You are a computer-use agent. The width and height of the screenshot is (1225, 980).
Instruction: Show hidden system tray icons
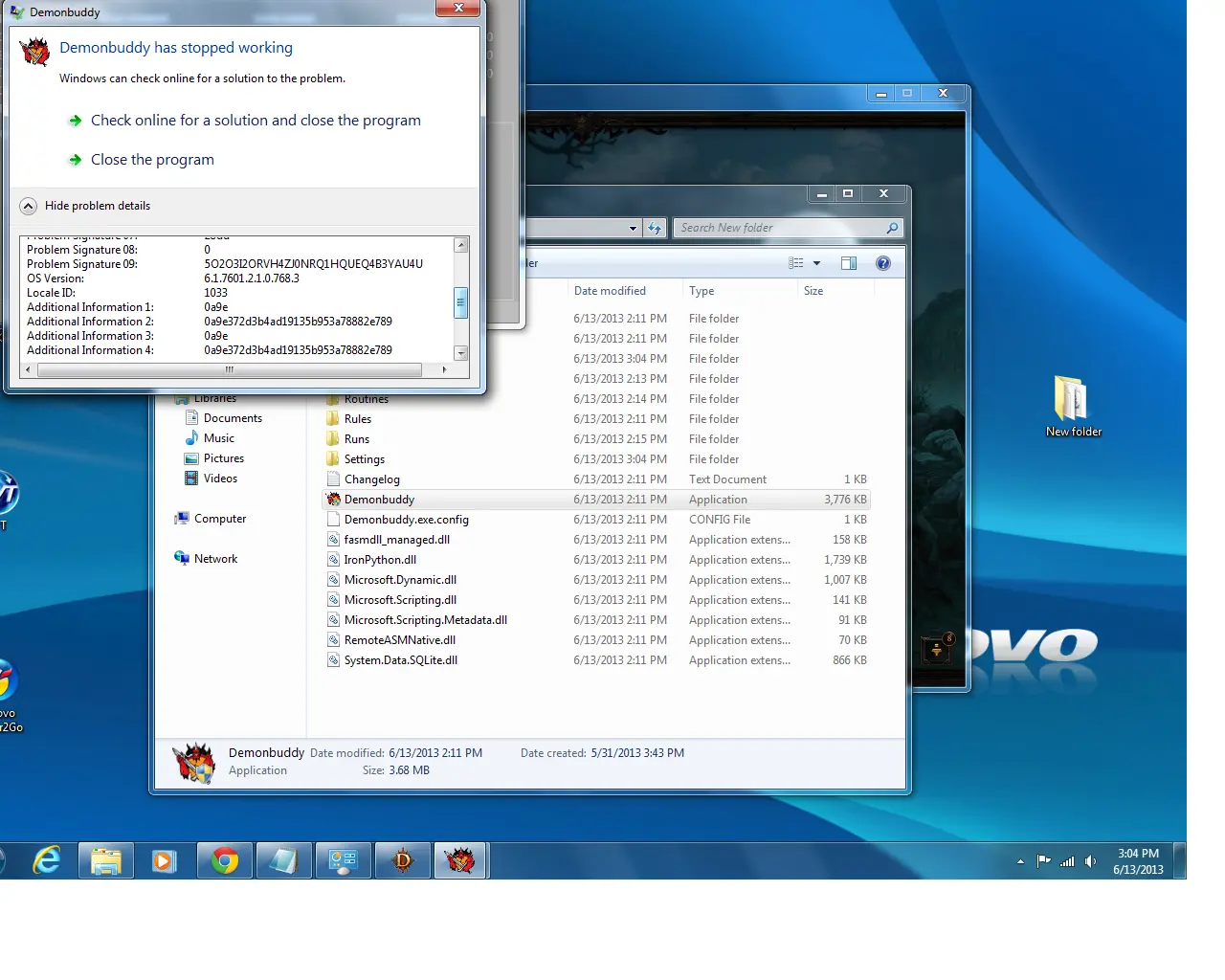1020,861
